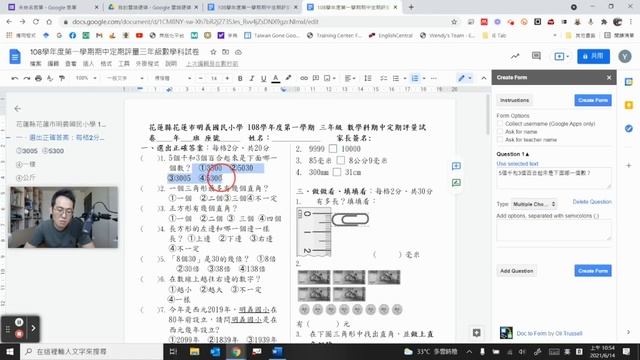Apply bold formatting
This screenshot has height=360, width=640.
[x=240, y=78]
